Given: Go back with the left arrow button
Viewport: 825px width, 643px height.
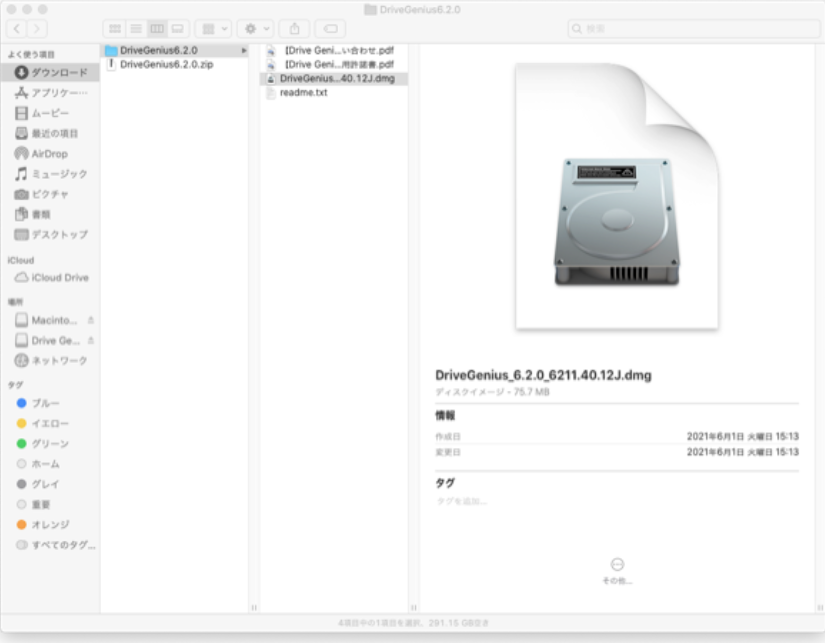Looking at the screenshot, I should click(18, 29).
